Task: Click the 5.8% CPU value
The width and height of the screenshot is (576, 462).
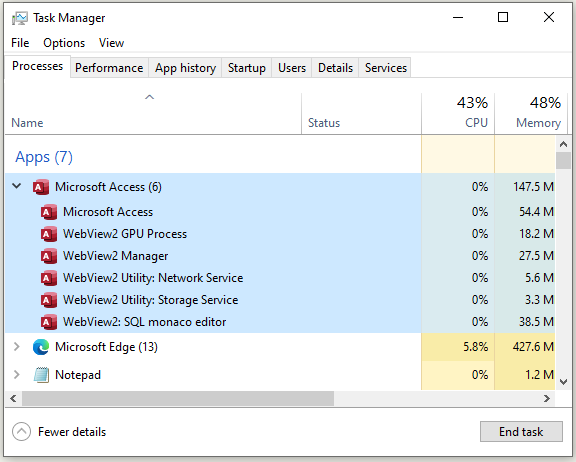Action: (x=476, y=347)
